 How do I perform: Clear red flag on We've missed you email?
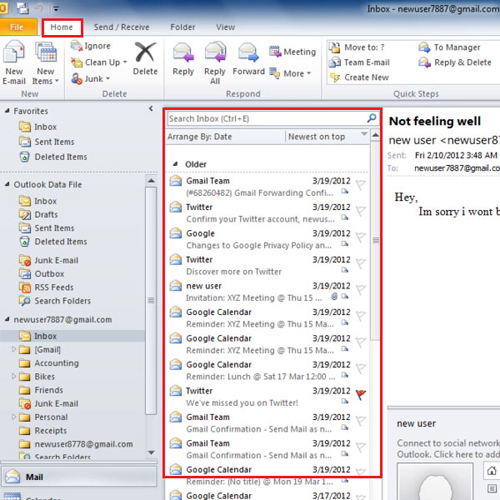coord(361,394)
